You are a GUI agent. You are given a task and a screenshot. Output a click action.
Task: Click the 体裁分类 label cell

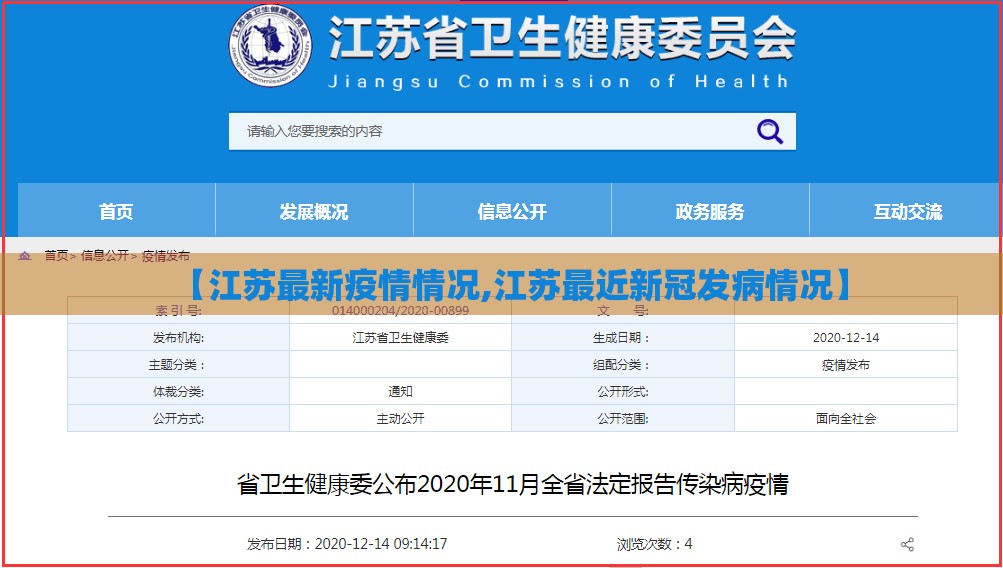(x=178, y=392)
